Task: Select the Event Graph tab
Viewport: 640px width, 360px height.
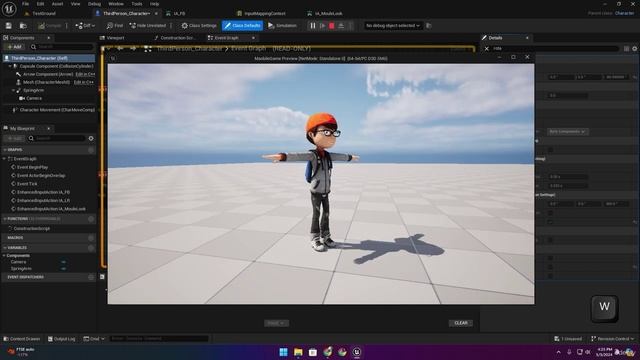Action: 226,38
